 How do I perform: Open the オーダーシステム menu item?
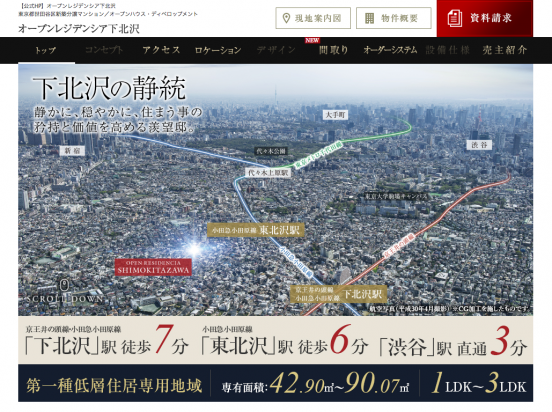(390, 50)
